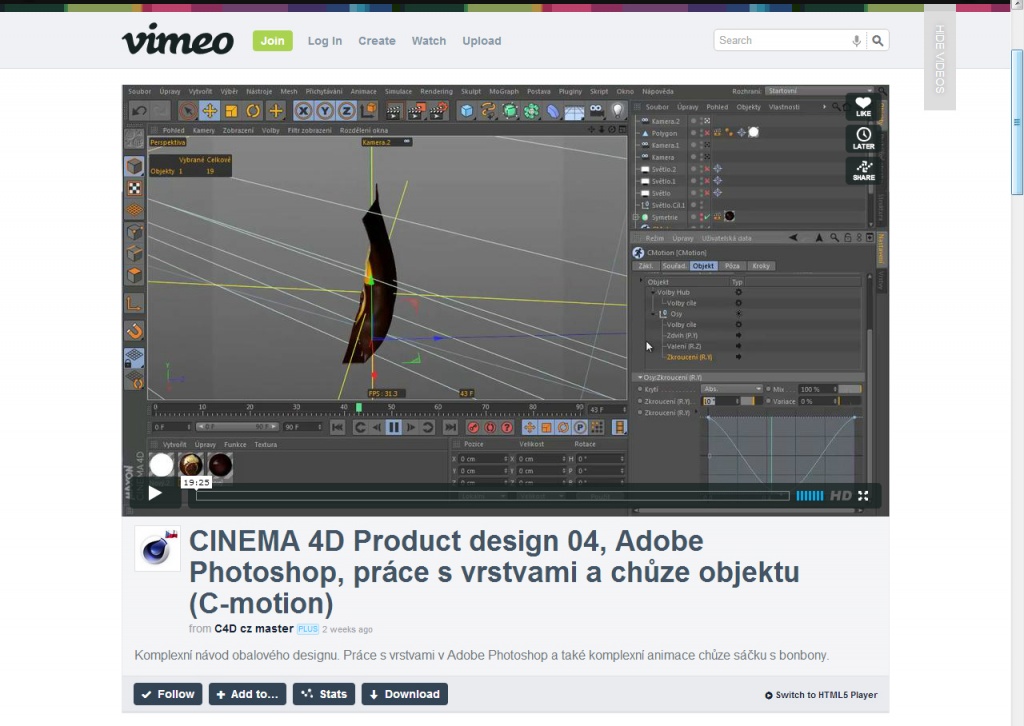Screen dimensions: 1024x726
Task: Click the Add to... button
Action: pyautogui.click(x=248, y=694)
